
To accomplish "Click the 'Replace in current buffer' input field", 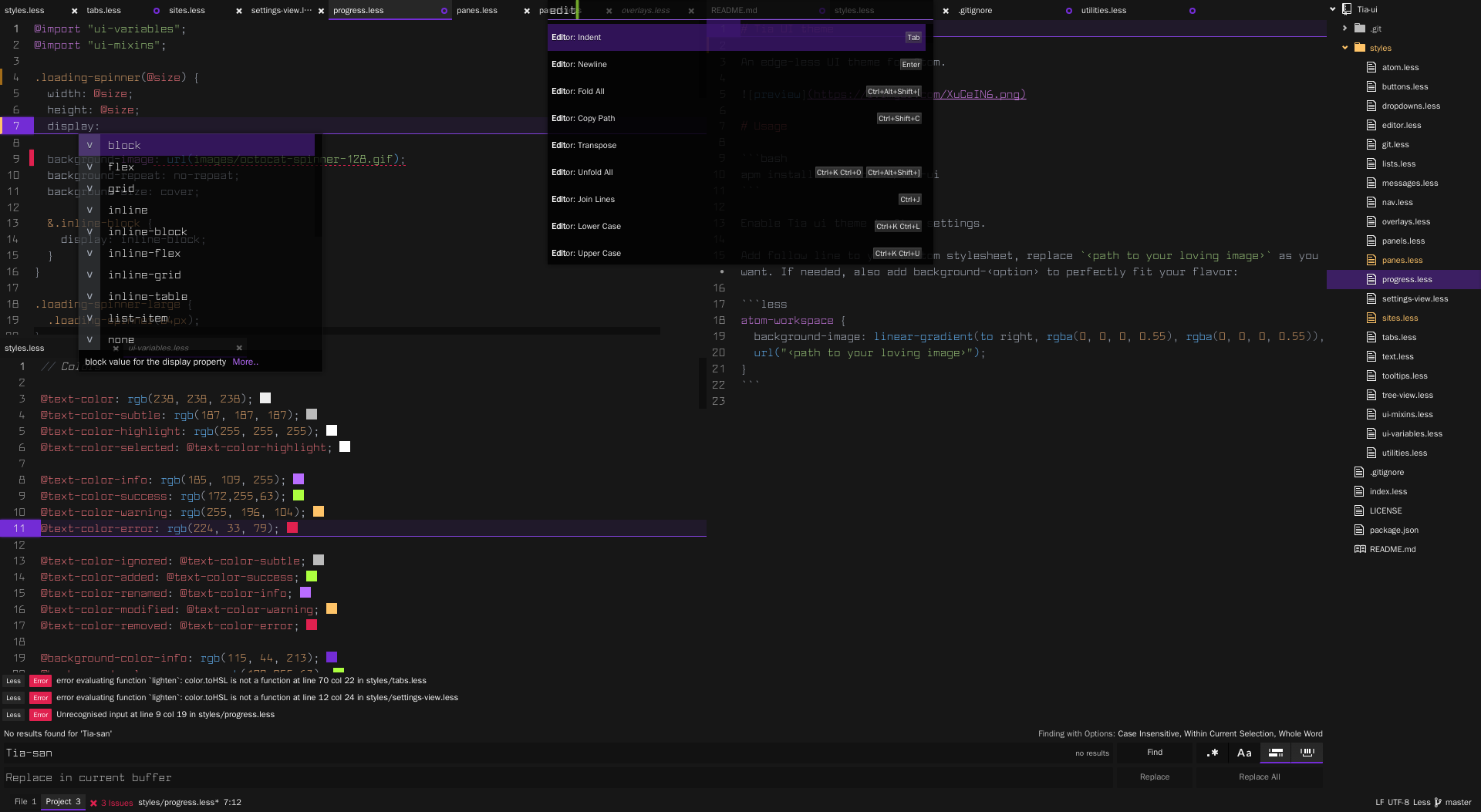I will [557, 778].
